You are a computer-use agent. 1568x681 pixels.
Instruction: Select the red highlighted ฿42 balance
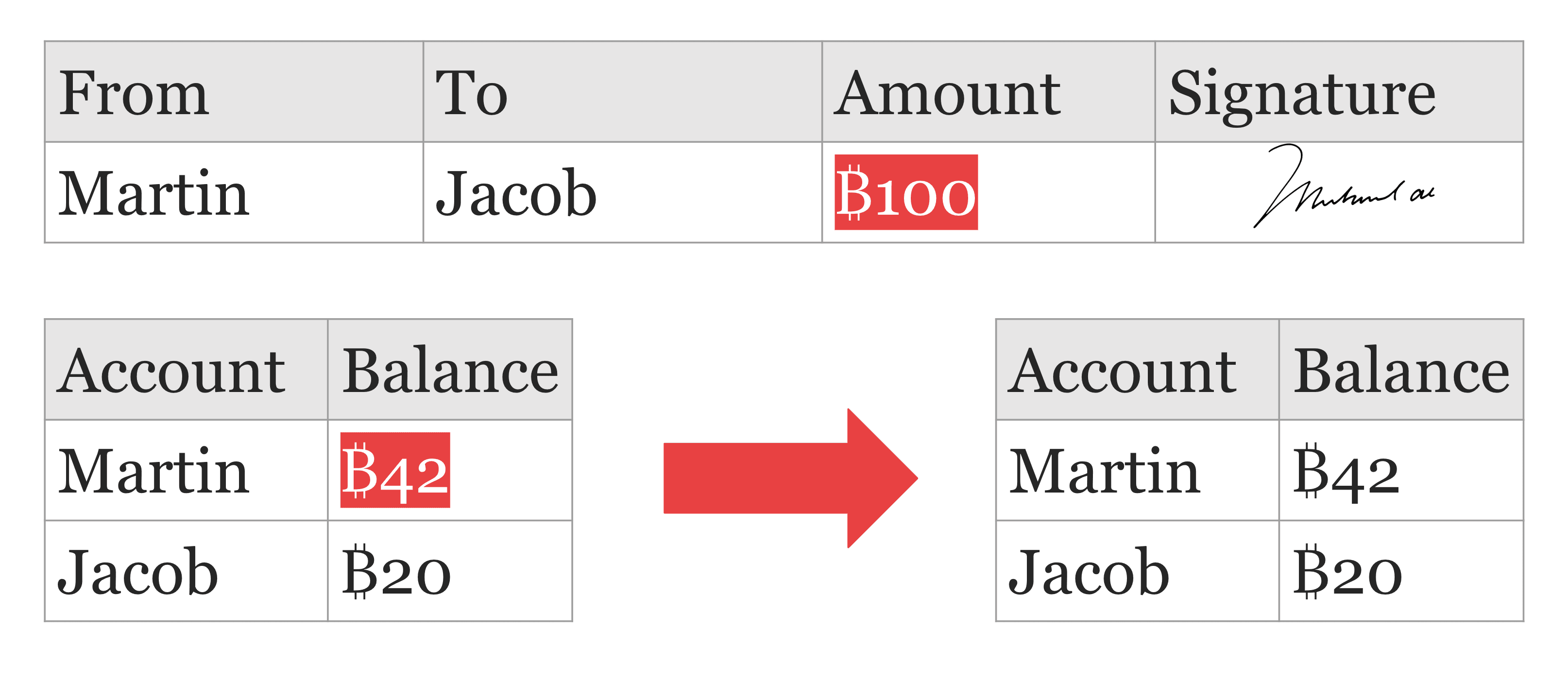[x=395, y=470]
